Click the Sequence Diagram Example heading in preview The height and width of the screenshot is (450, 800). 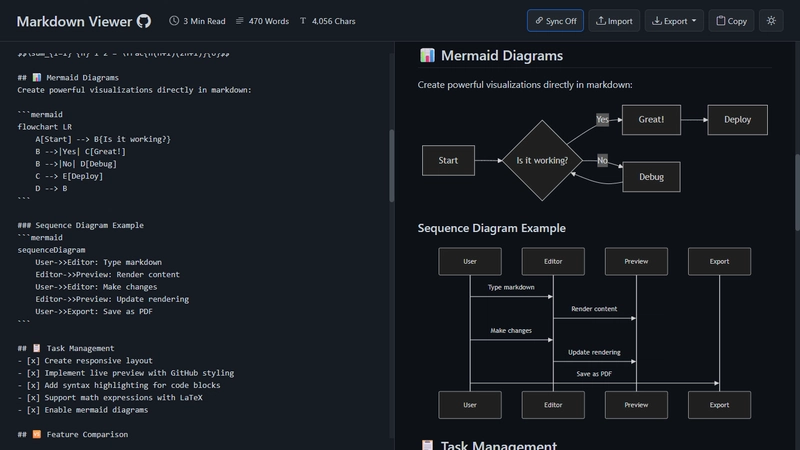click(x=491, y=228)
